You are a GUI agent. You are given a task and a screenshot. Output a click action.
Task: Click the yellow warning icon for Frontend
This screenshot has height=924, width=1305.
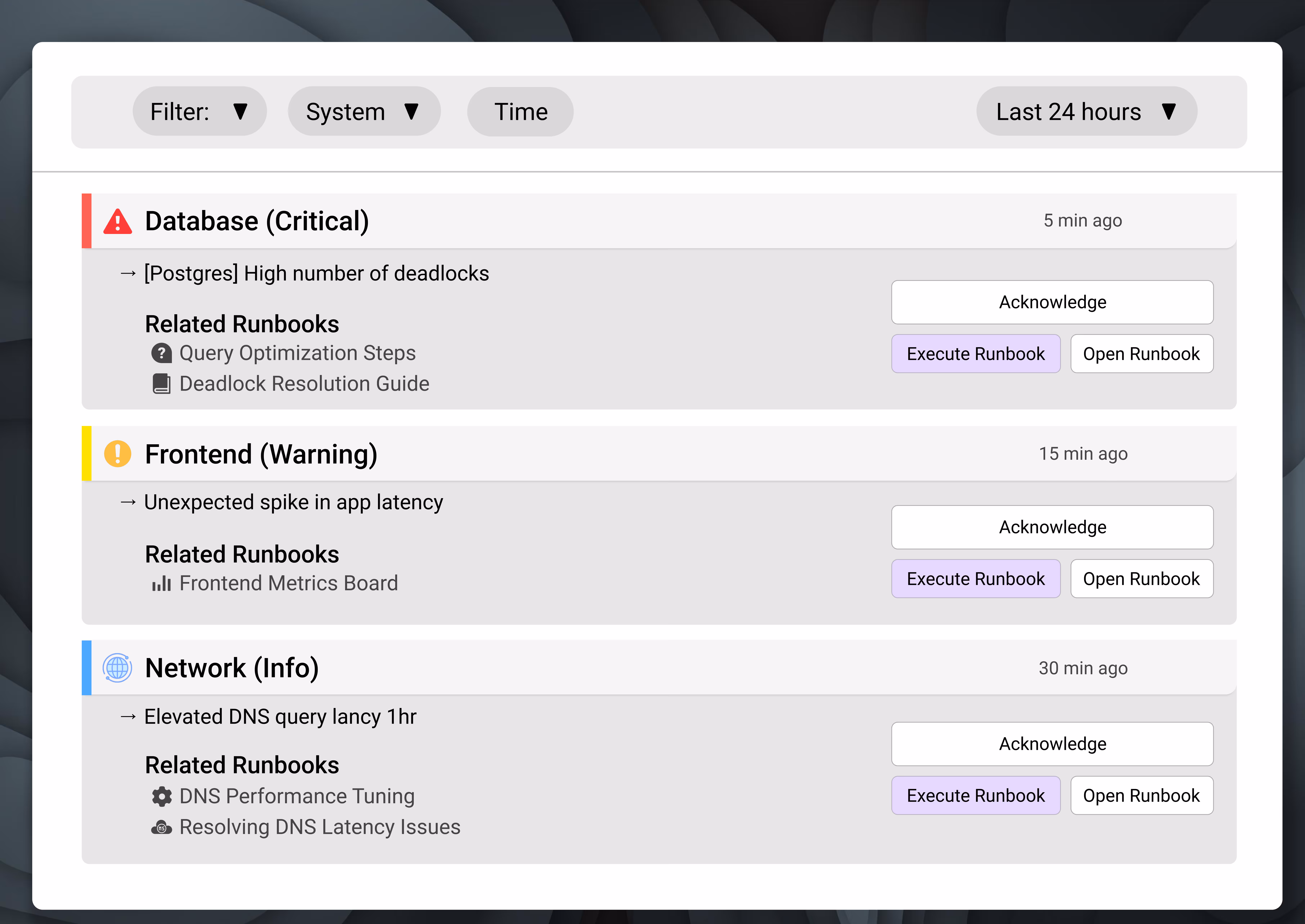point(118,454)
